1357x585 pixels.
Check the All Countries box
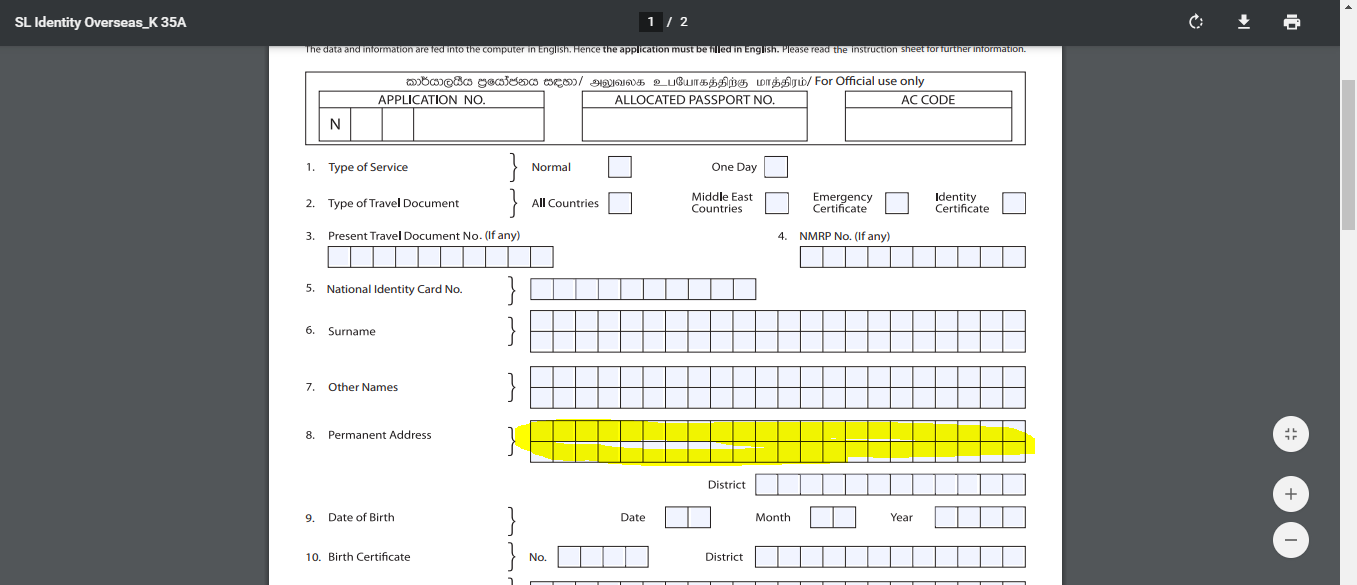point(620,203)
